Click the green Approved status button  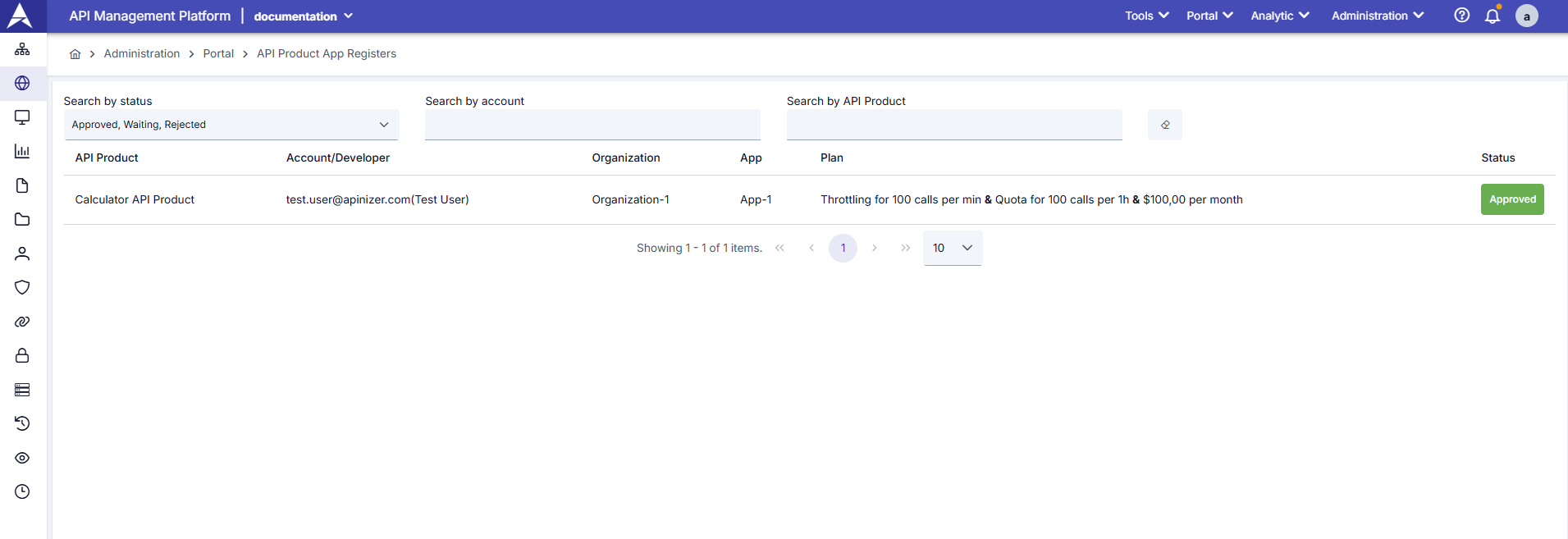point(1511,199)
